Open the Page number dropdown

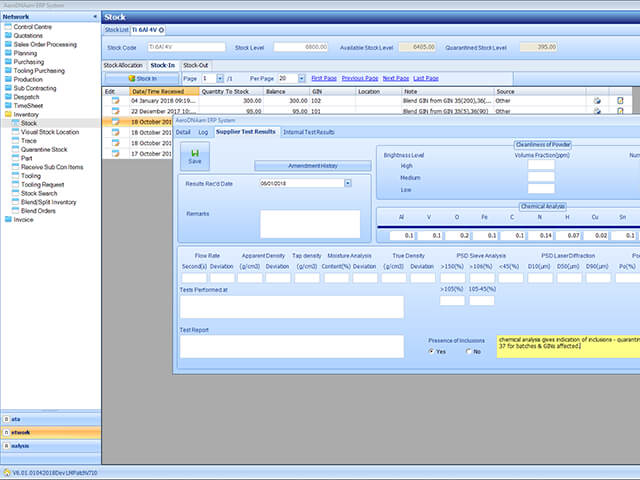click(x=220, y=78)
